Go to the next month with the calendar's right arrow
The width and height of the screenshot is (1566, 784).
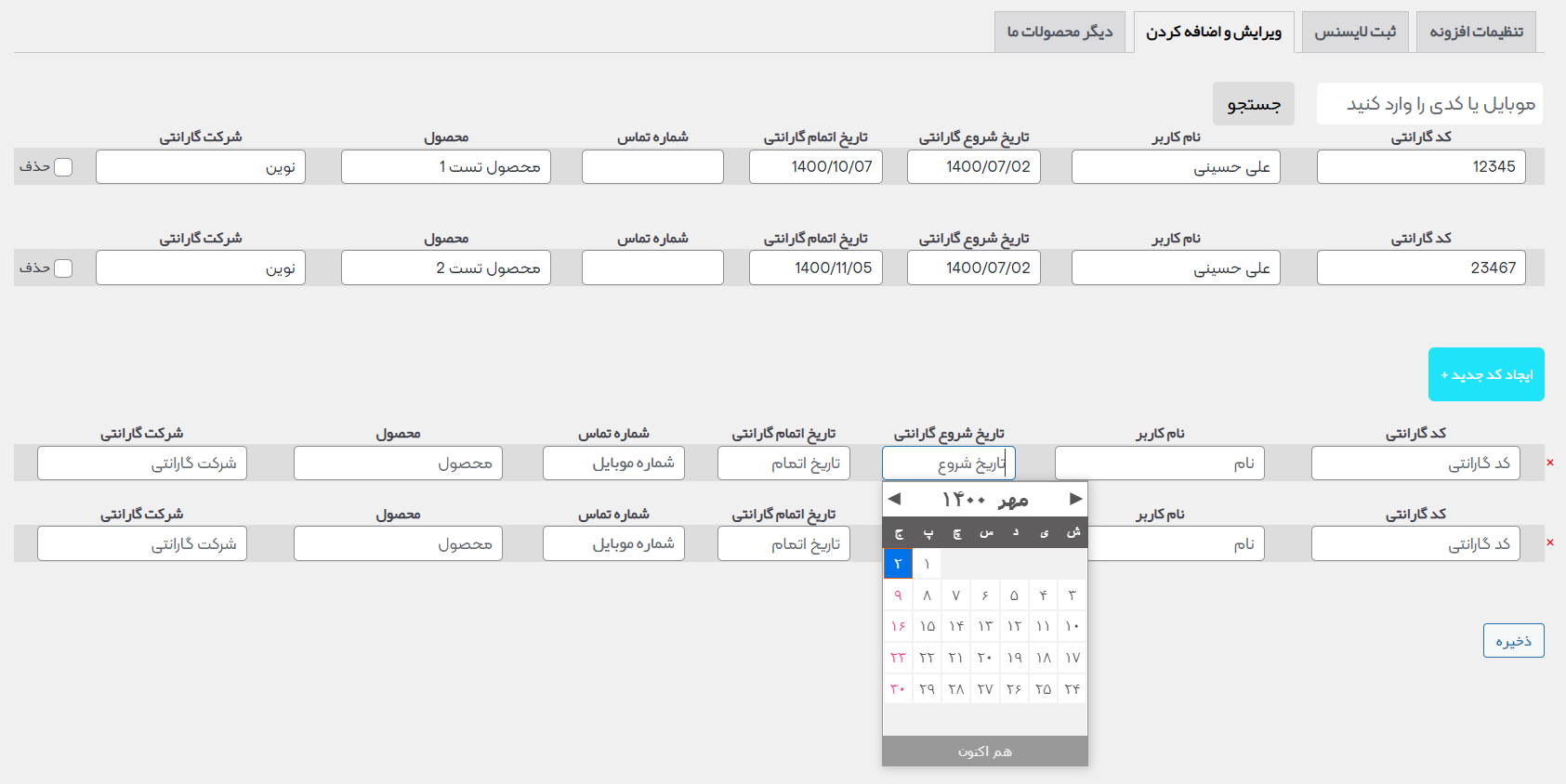tap(1075, 499)
